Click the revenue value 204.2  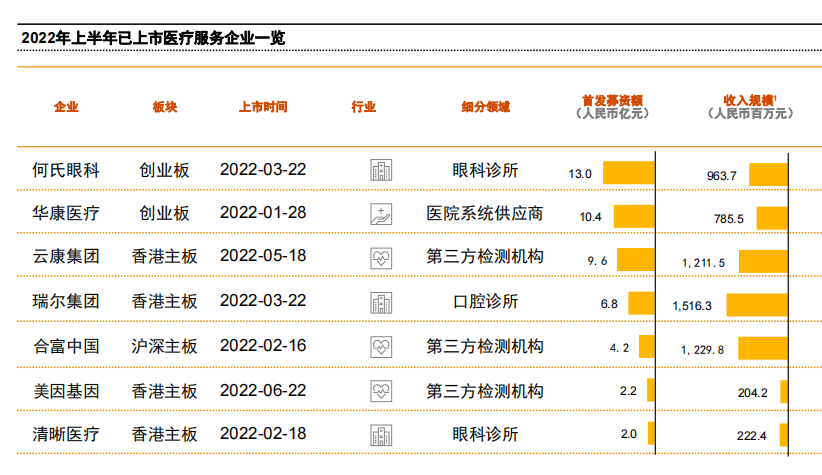[x=753, y=393]
